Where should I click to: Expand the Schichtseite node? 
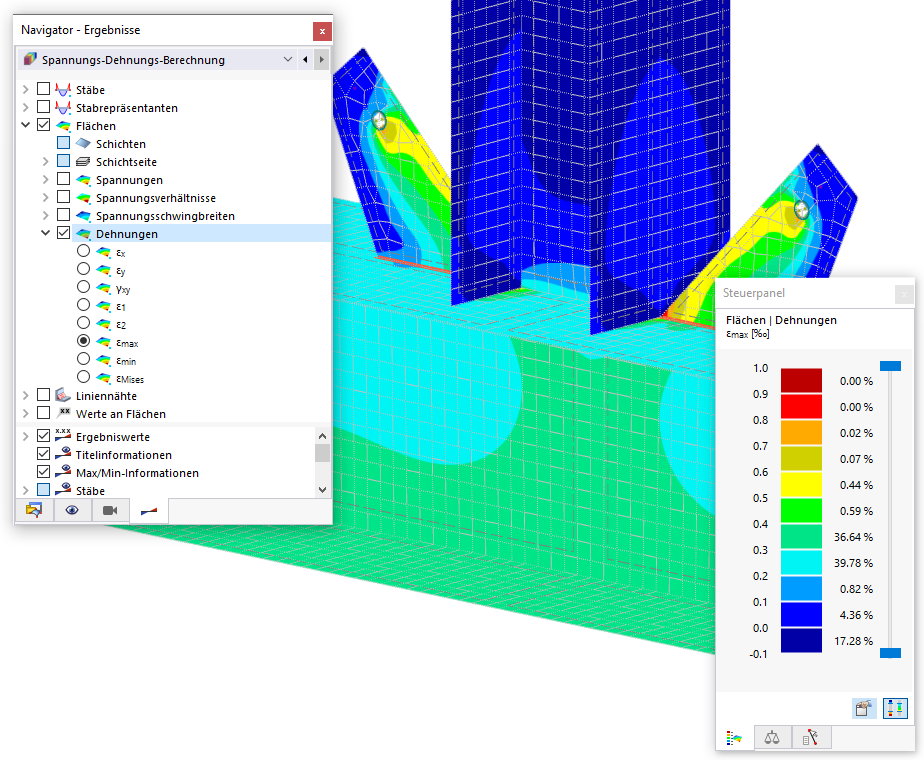pos(45,161)
